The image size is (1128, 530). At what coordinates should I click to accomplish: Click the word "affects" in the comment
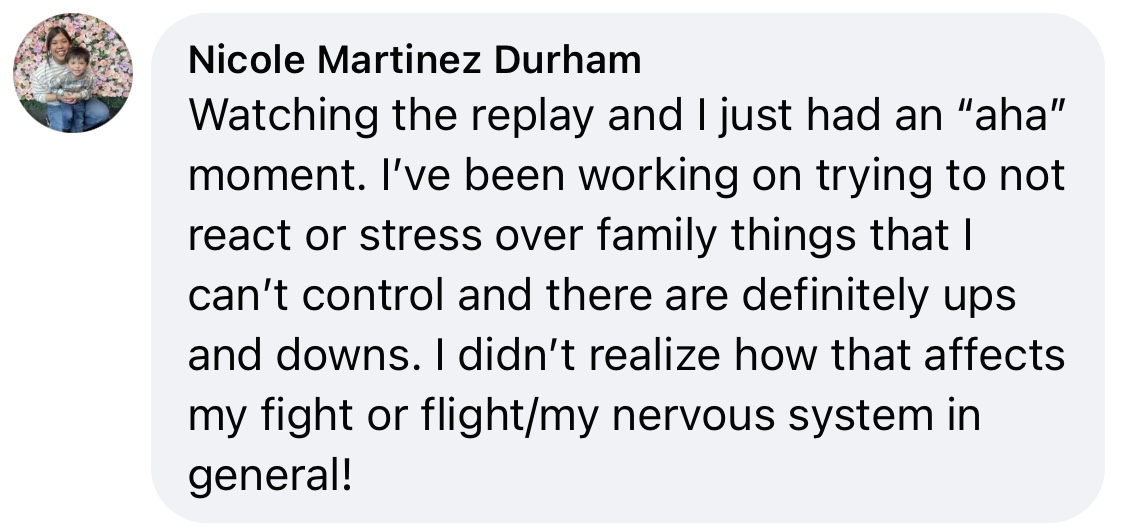pyautogui.click(x=994, y=356)
